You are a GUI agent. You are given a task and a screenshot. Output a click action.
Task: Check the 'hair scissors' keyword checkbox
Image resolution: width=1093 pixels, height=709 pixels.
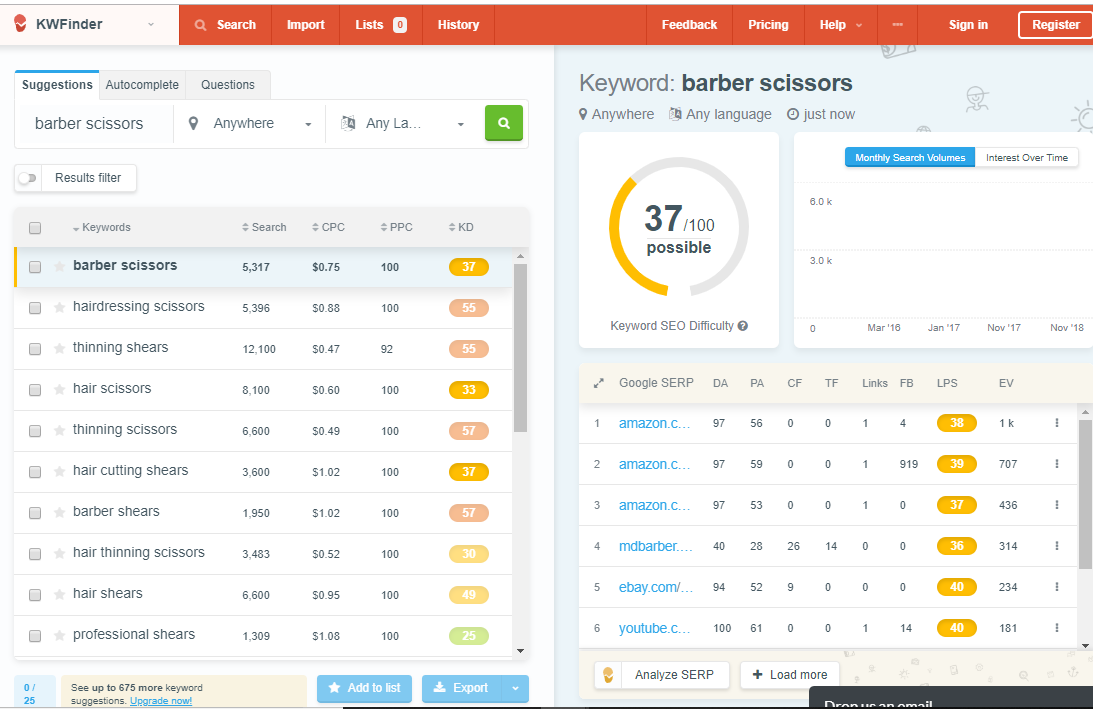tap(35, 390)
